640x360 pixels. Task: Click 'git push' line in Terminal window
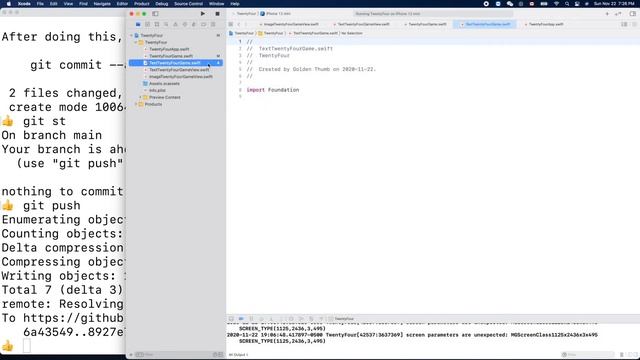(x=51, y=206)
